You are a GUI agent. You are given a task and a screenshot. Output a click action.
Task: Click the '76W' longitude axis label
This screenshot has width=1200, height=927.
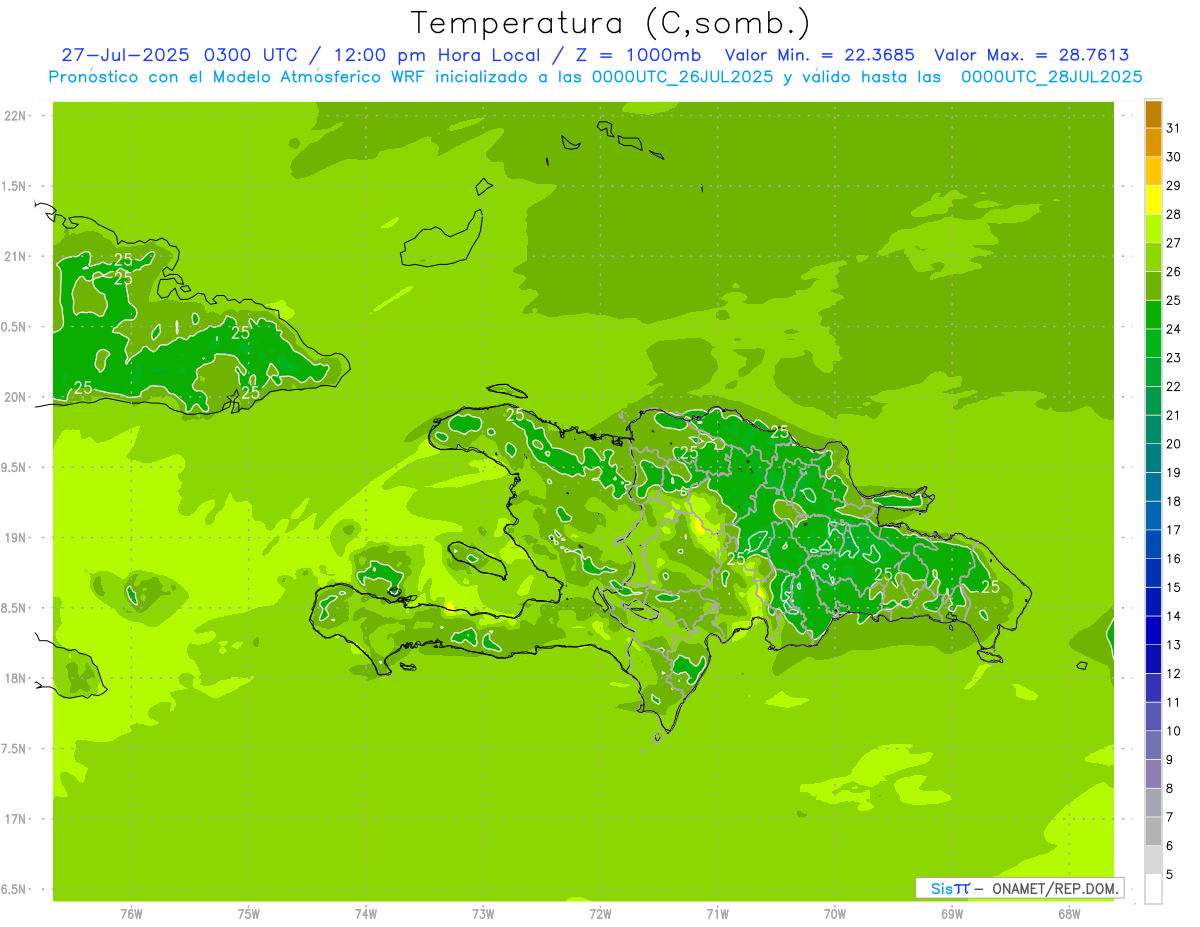pos(131,914)
